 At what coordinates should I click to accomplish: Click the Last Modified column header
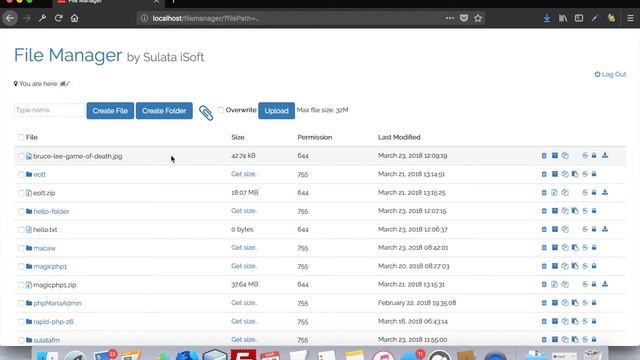[x=399, y=137]
